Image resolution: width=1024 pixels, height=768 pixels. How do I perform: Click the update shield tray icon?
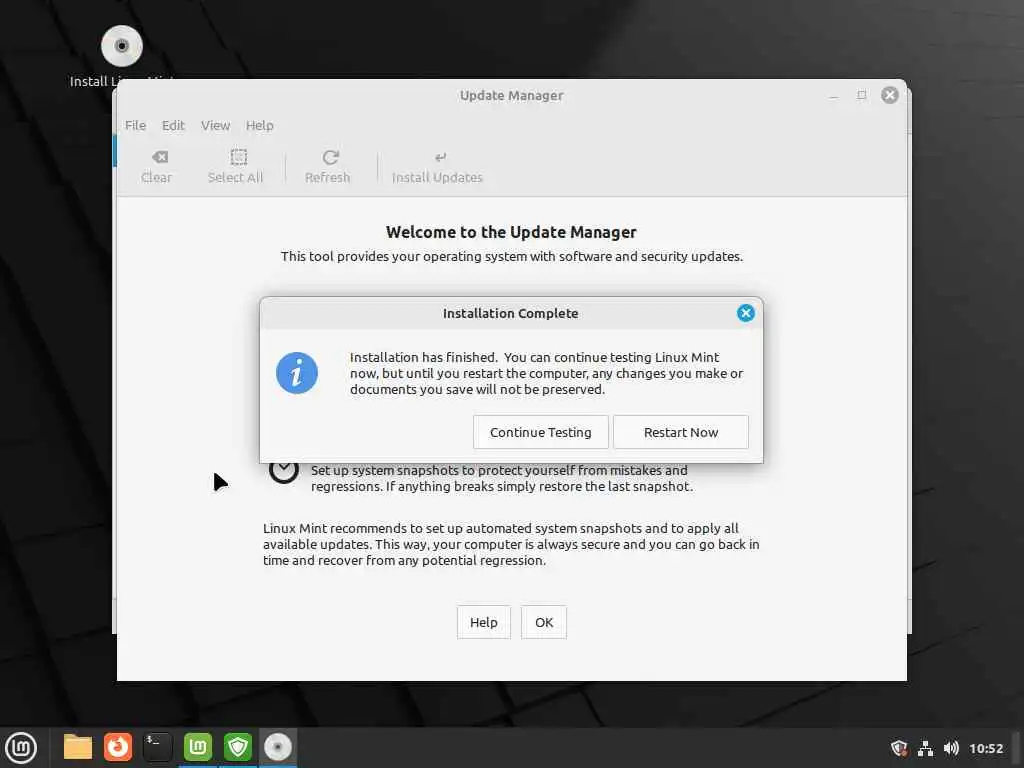899,748
